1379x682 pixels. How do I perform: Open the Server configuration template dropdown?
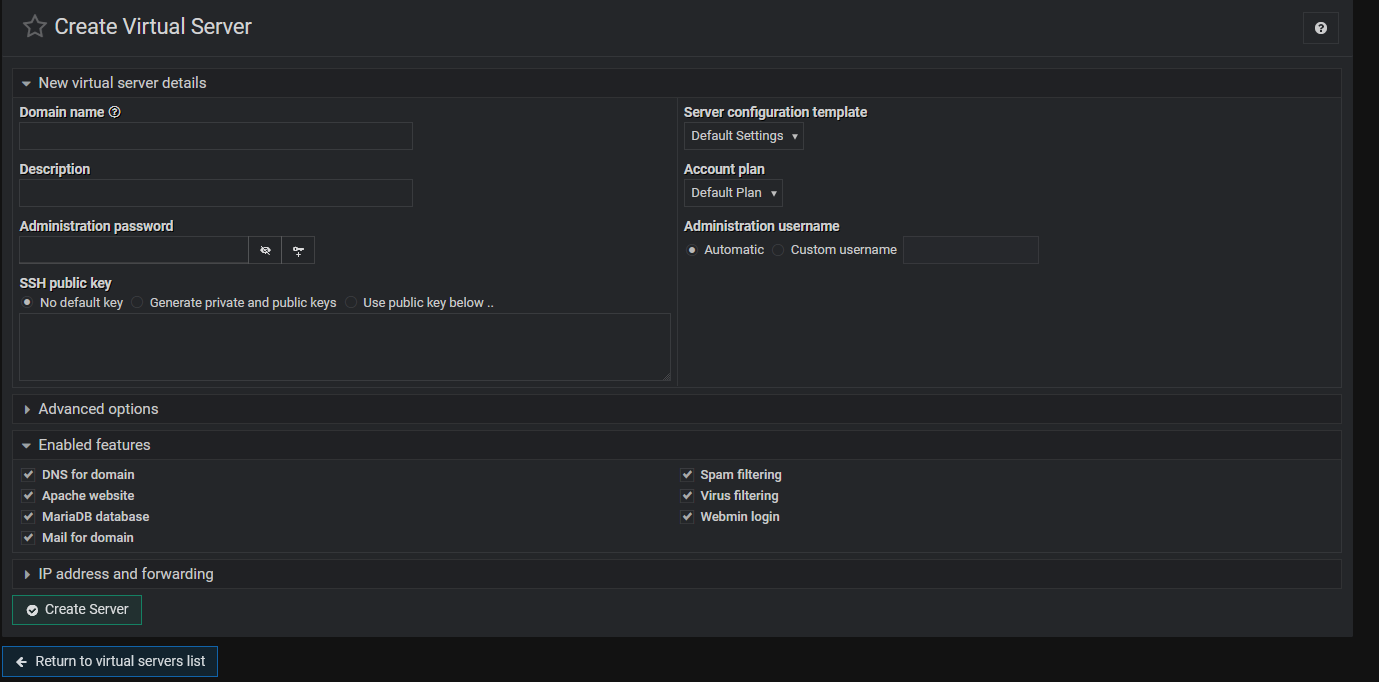click(743, 136)
